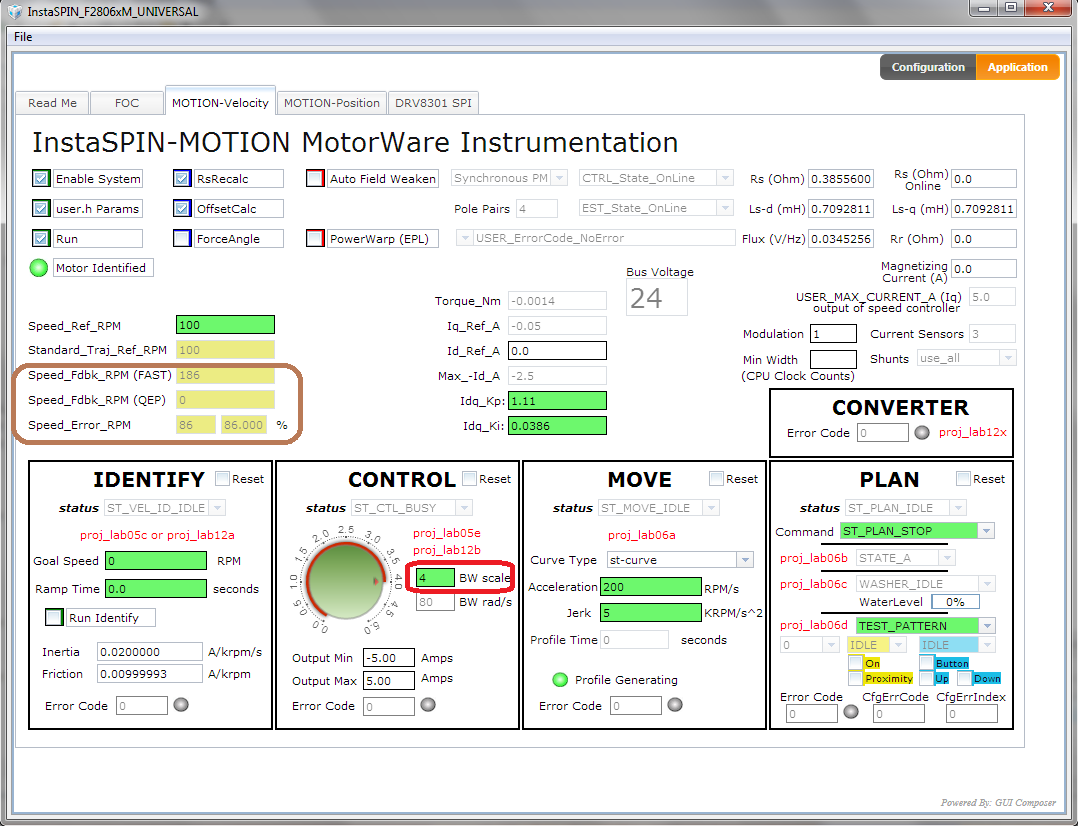Screen dimensions: 1078x826
Task: Click the PLAN Error Code LED indicator
Action: coord(851,712)
